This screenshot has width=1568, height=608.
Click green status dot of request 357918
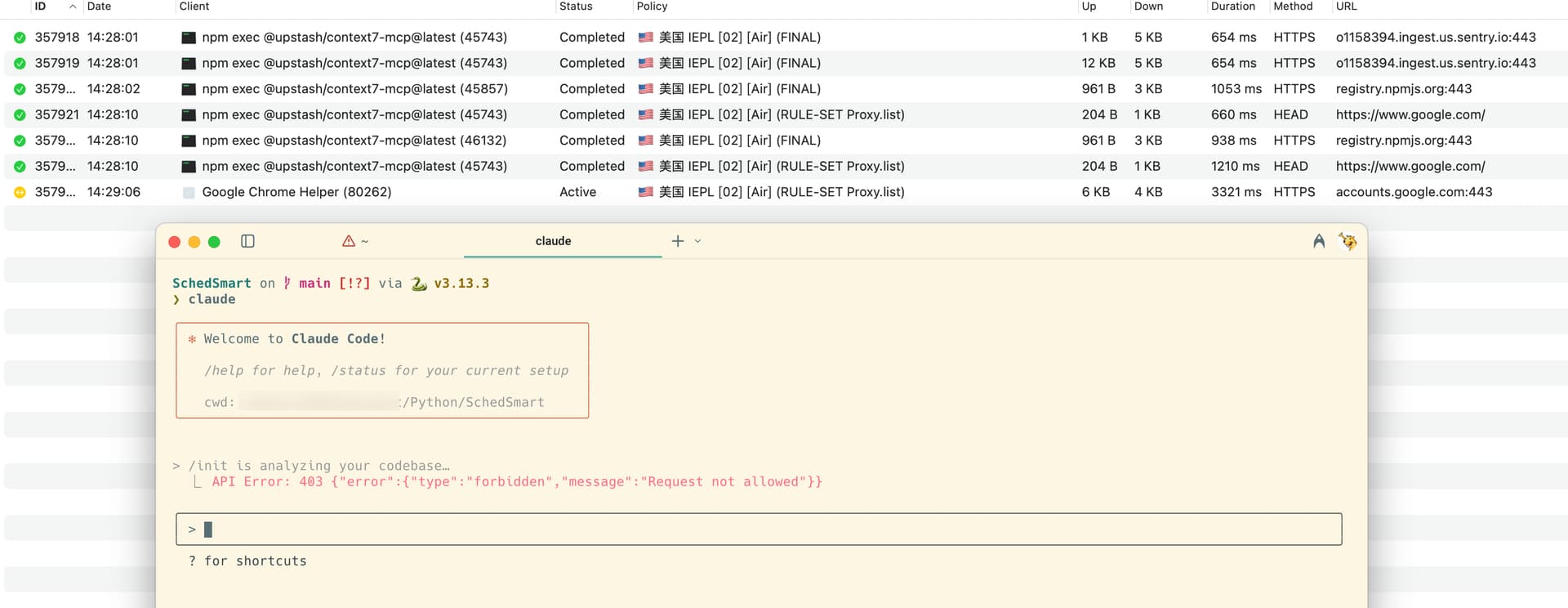click(x=20, y=38)
